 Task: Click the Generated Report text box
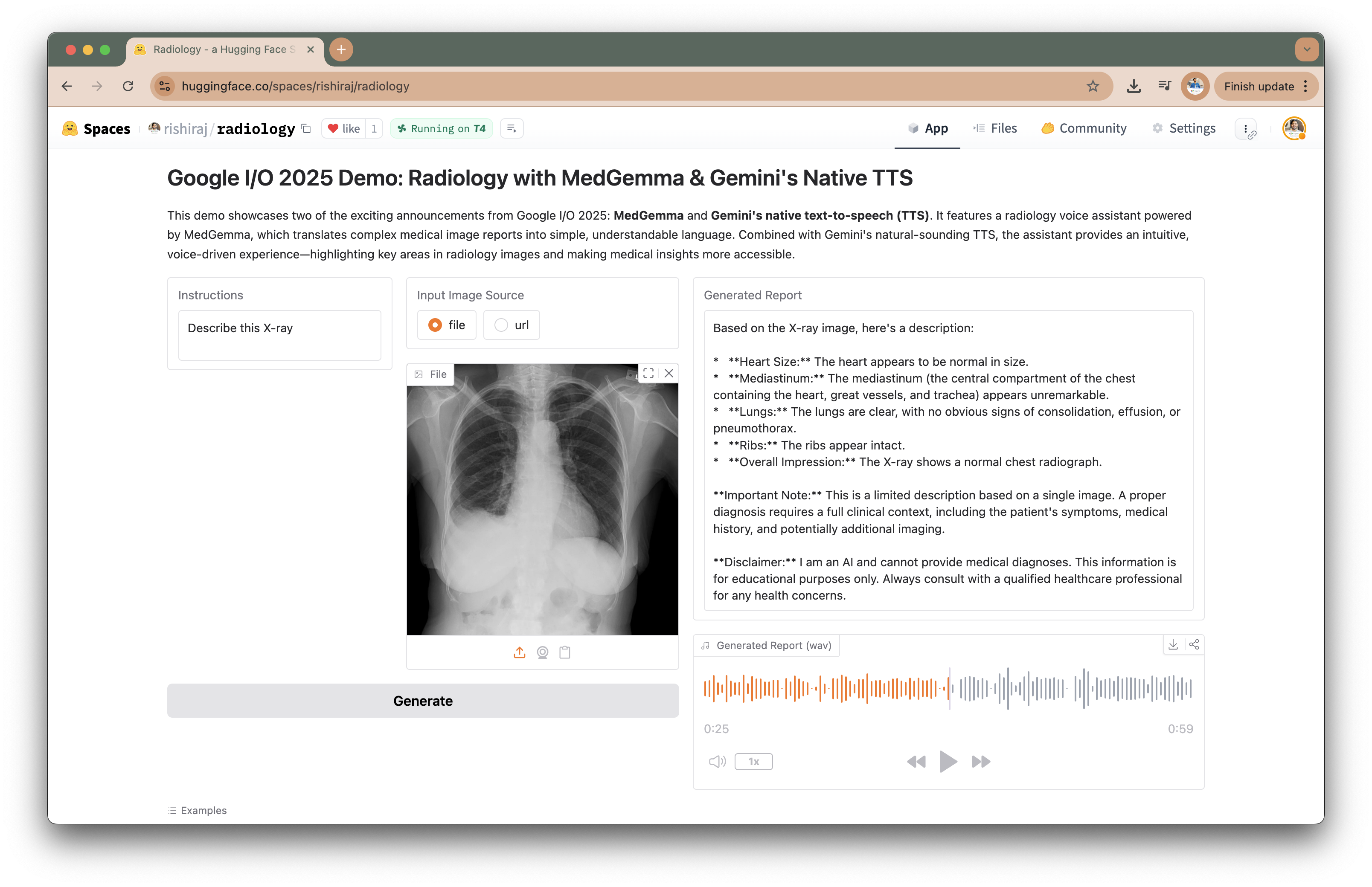(x=948, y=461)
